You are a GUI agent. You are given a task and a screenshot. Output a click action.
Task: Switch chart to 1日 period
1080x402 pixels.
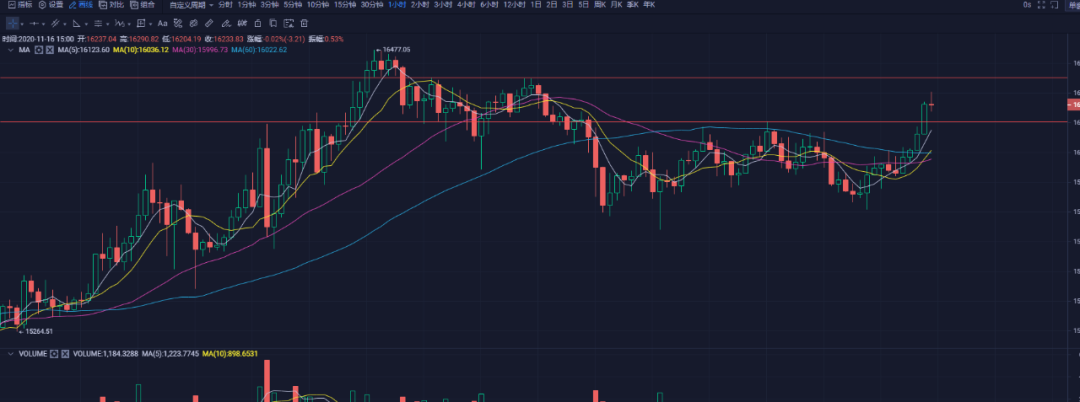tap(535, 4)
